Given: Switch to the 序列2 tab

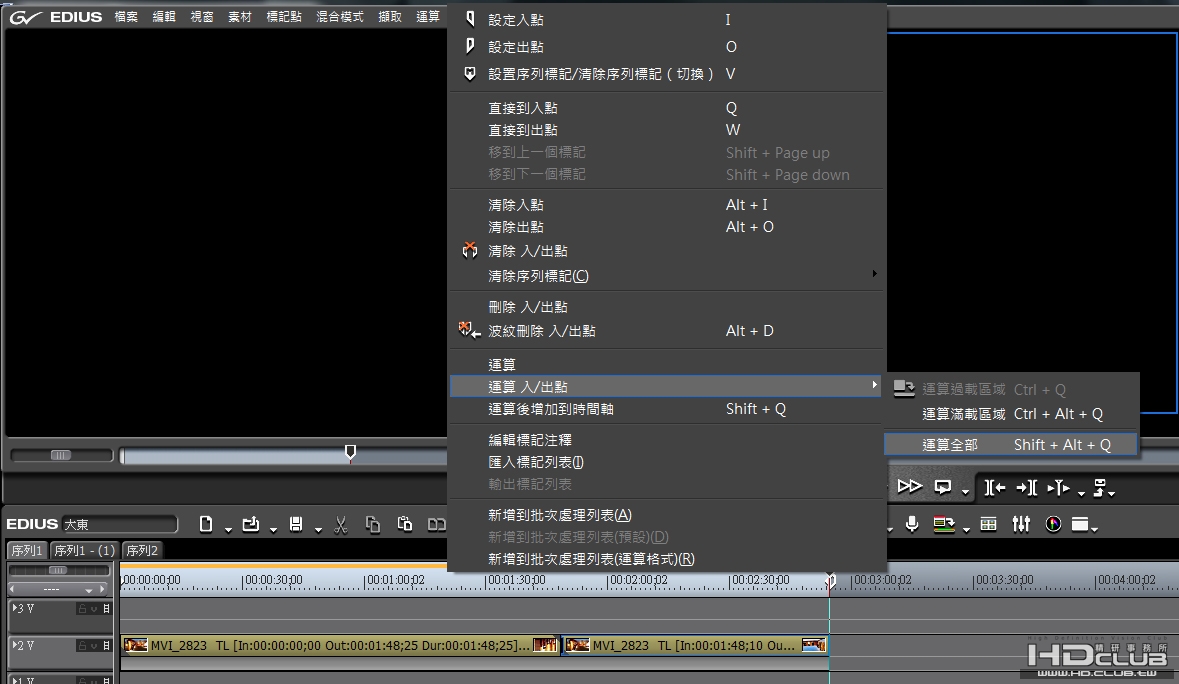Looking at the screenshot, I should pos(142,550).
